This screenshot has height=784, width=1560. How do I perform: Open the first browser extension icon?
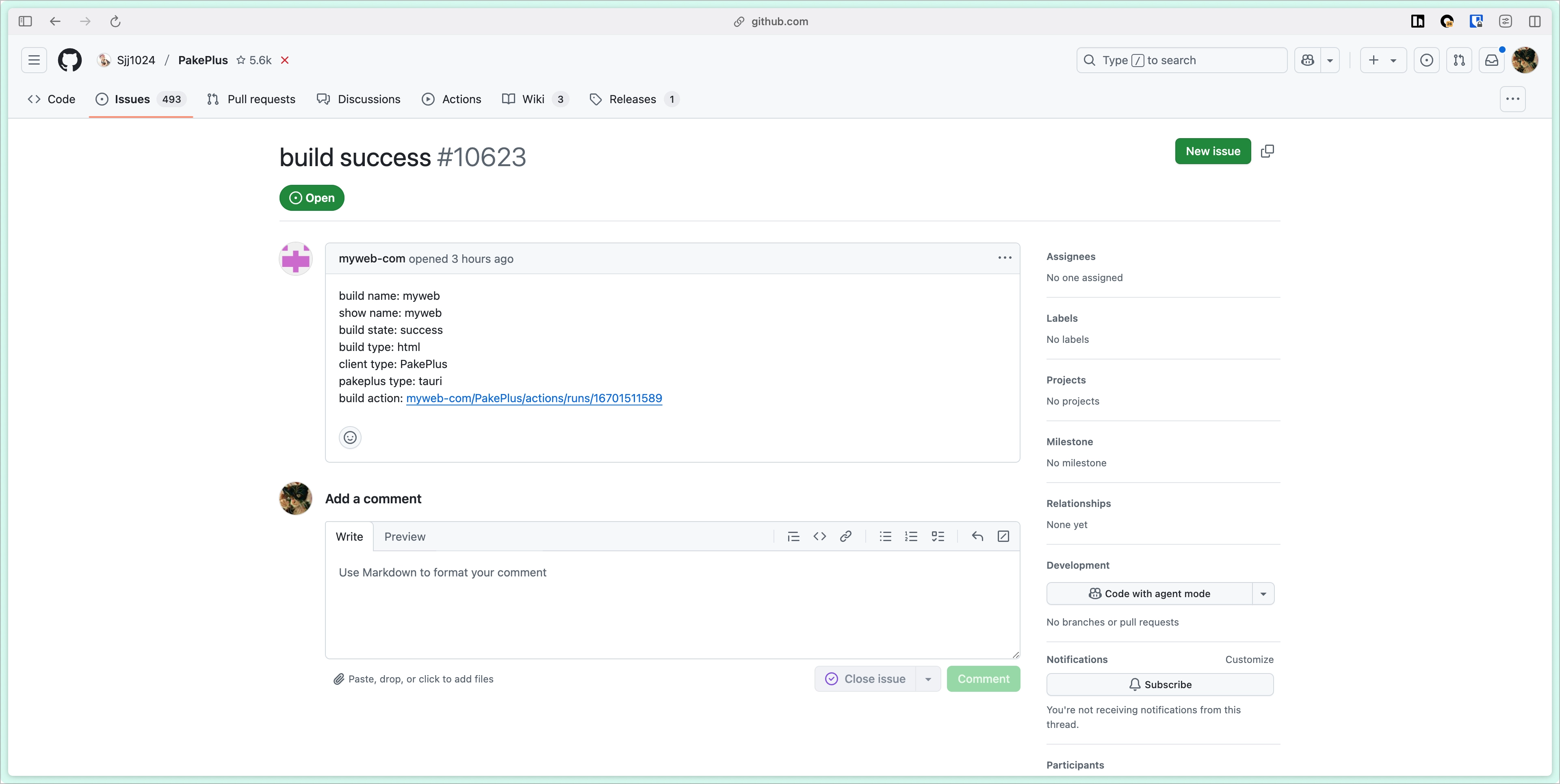[x=1418, y=21]
